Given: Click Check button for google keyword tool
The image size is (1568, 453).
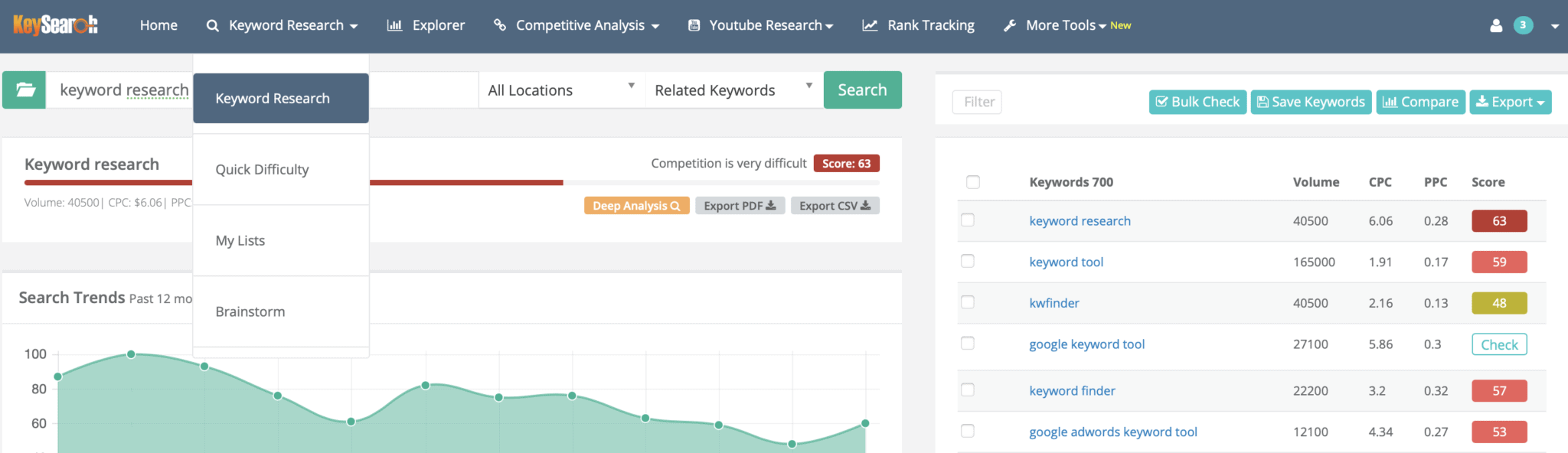Looking at the screenshot, I should (1499, 344).
